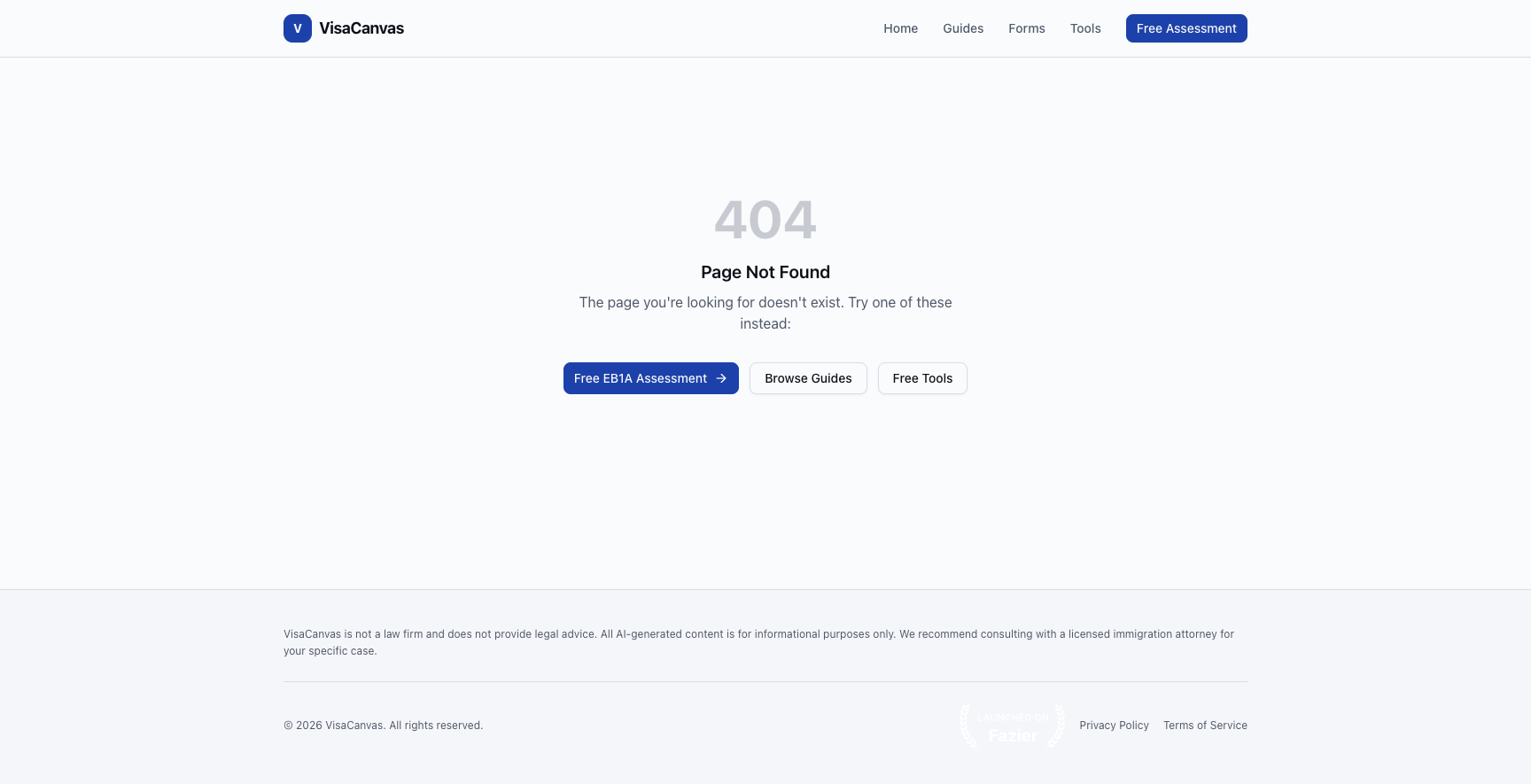
Task: Open the Free Tools button
Action: (922, 378)
